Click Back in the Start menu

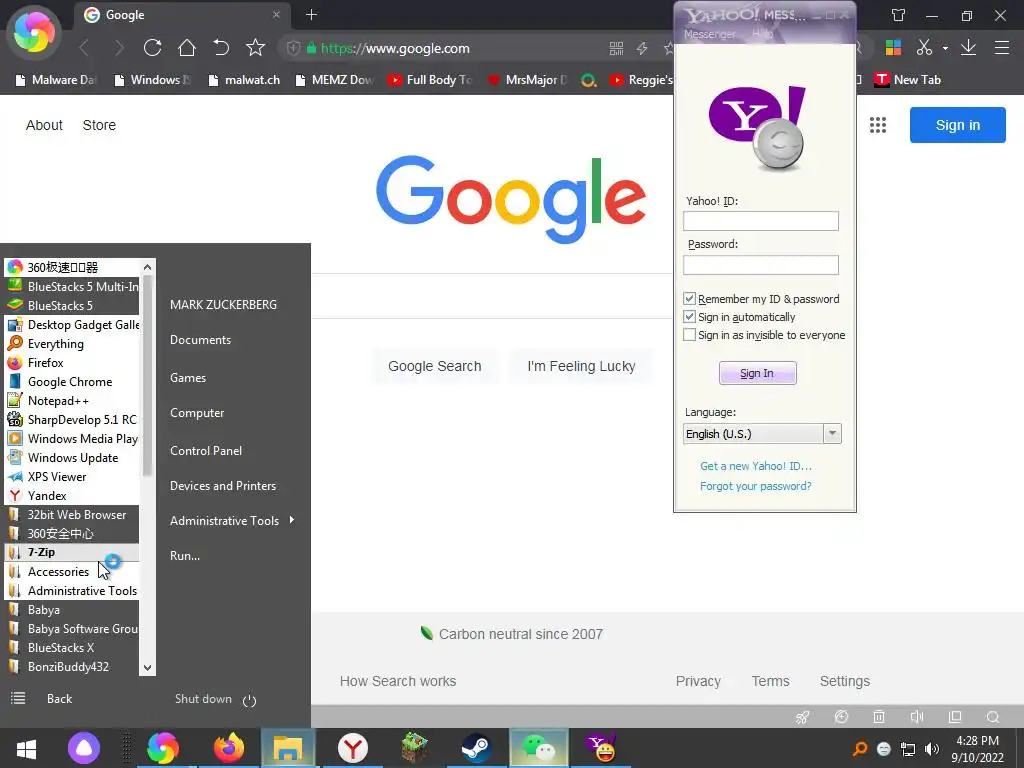click(x=59, y=699)
